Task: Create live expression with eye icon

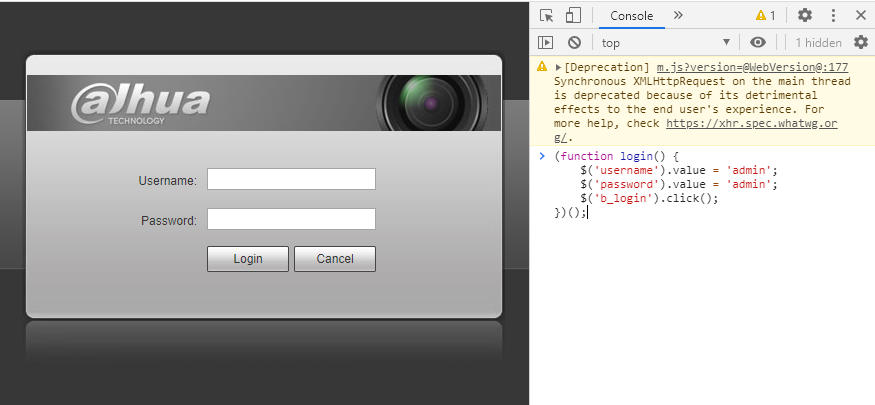Action: (x=758, y=42)
